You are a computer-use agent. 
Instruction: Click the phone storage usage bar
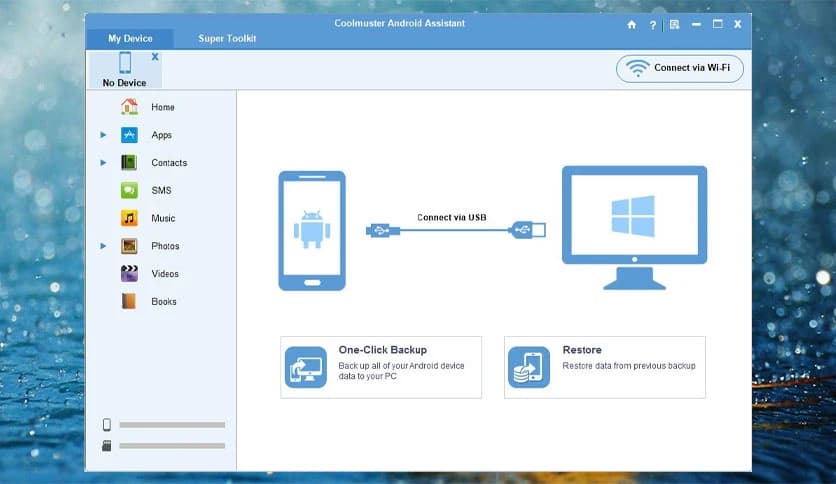click(172, 425)
